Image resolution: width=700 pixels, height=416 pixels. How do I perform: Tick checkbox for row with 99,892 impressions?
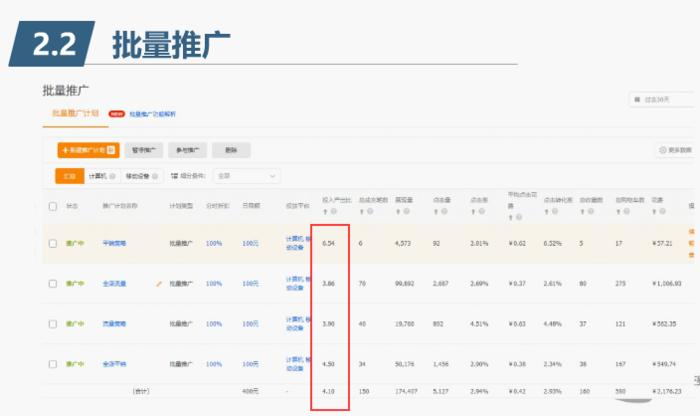[x=53, y=284]
